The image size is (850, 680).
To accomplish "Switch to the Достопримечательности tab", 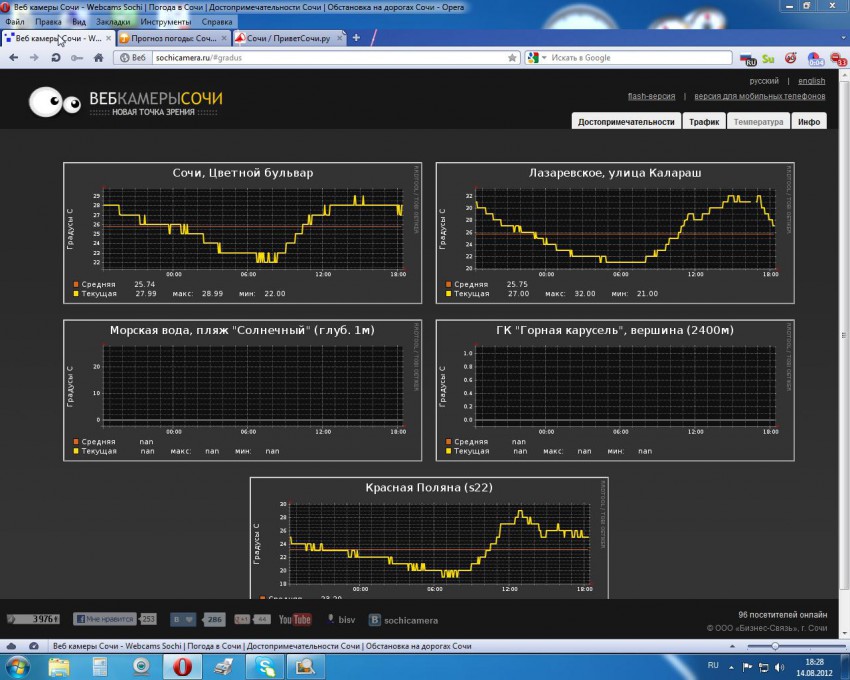I will tap(626, 121).
